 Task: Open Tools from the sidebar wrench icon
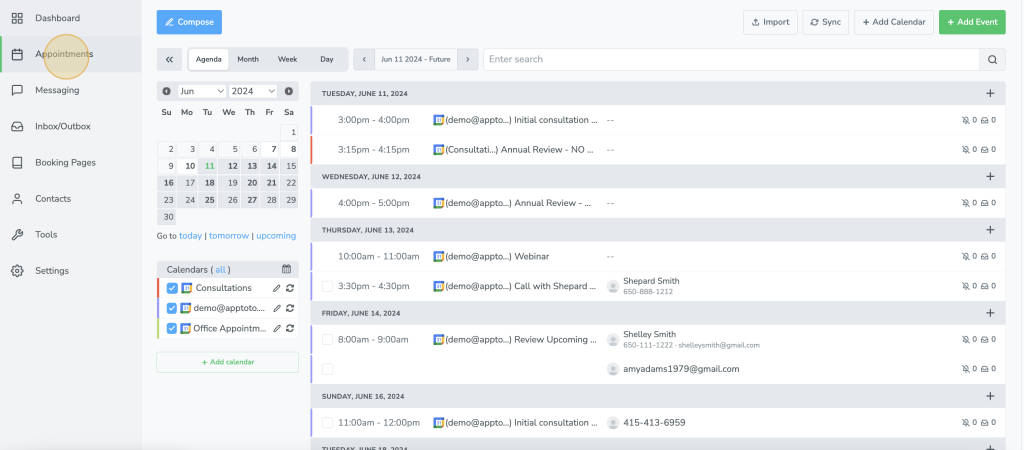[x=17, y=235]
